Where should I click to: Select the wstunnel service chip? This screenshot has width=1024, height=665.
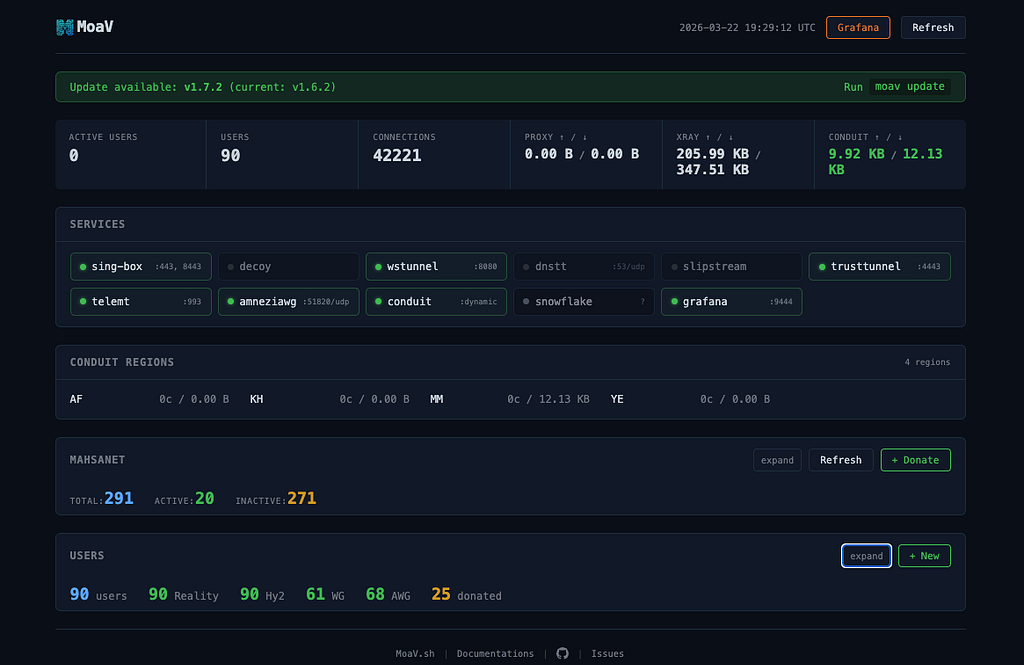(x=436, y=267)
